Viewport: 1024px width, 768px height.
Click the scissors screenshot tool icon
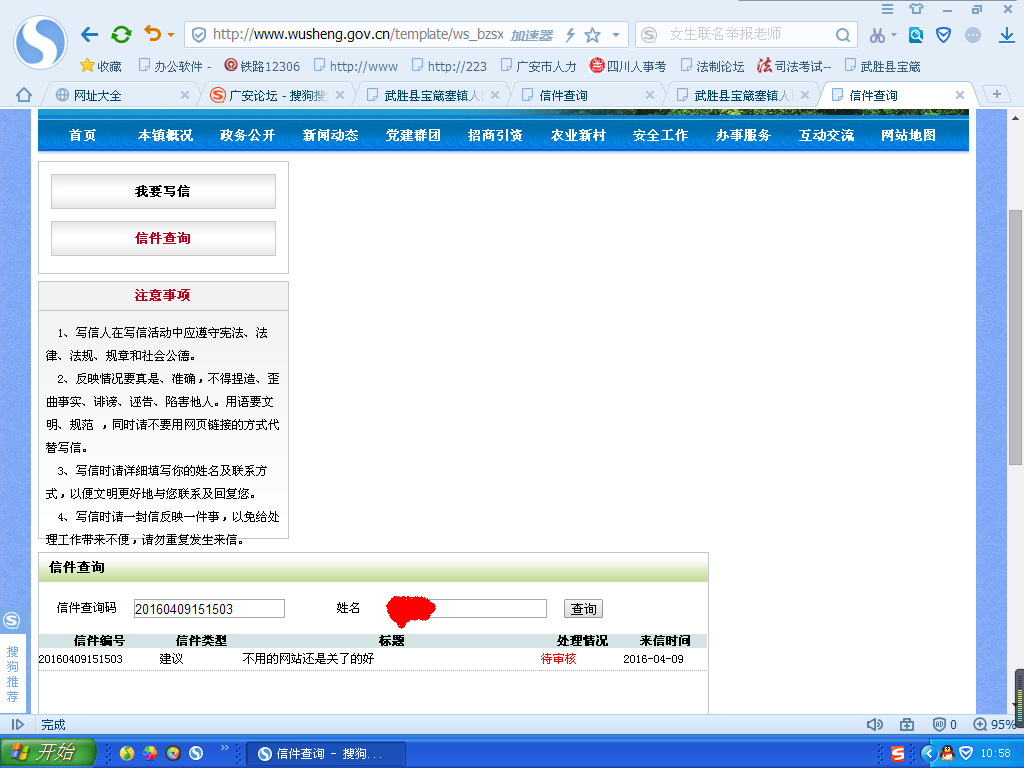click(877, 35)
